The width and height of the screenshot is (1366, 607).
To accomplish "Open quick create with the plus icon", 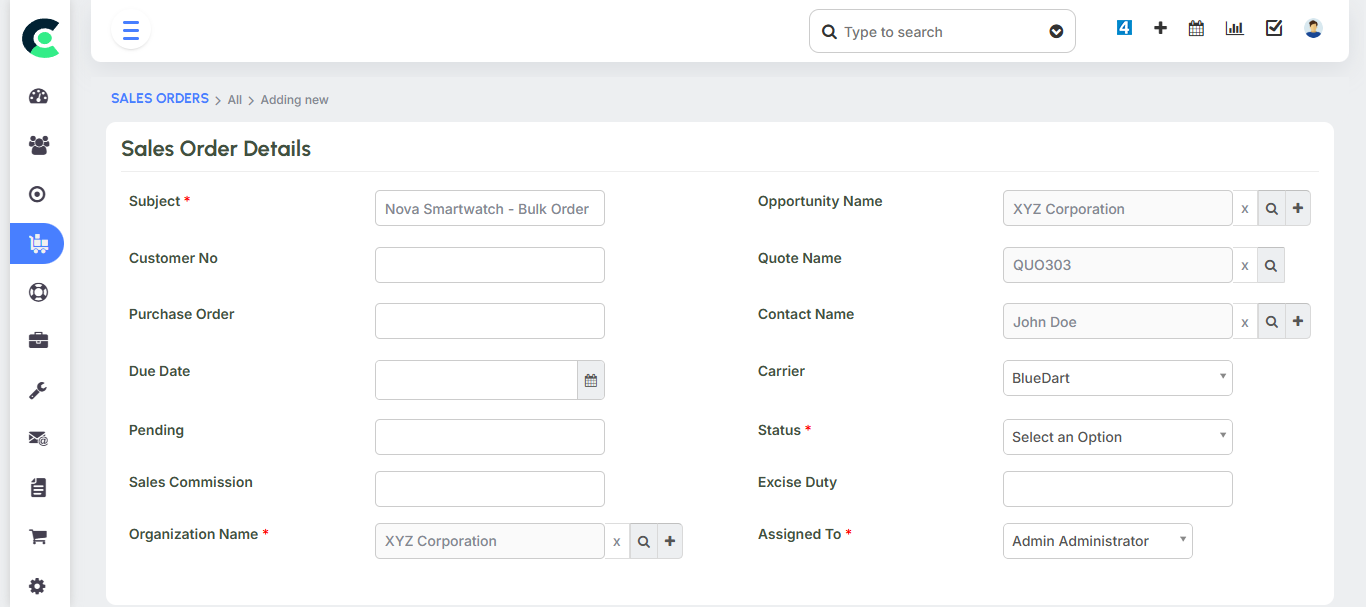I will [1159, 27].
